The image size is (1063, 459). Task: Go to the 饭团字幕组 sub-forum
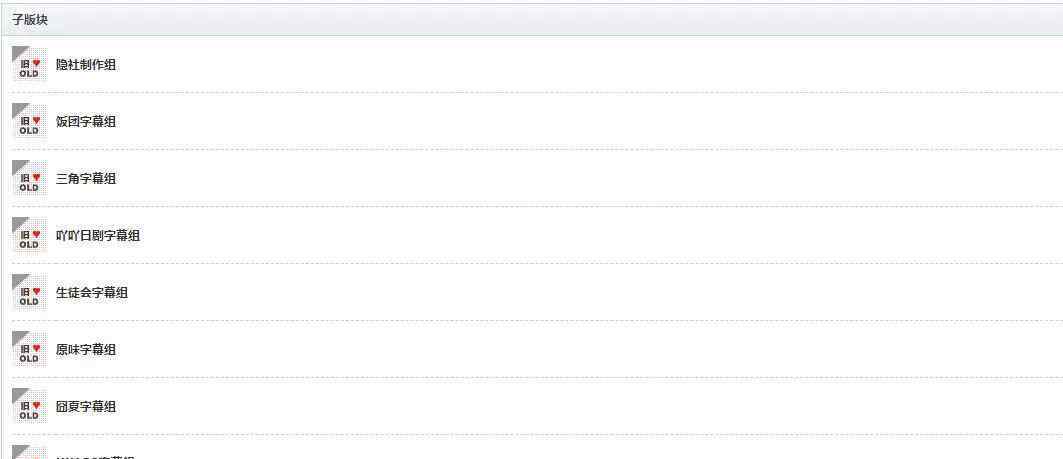tap(86, 122)
